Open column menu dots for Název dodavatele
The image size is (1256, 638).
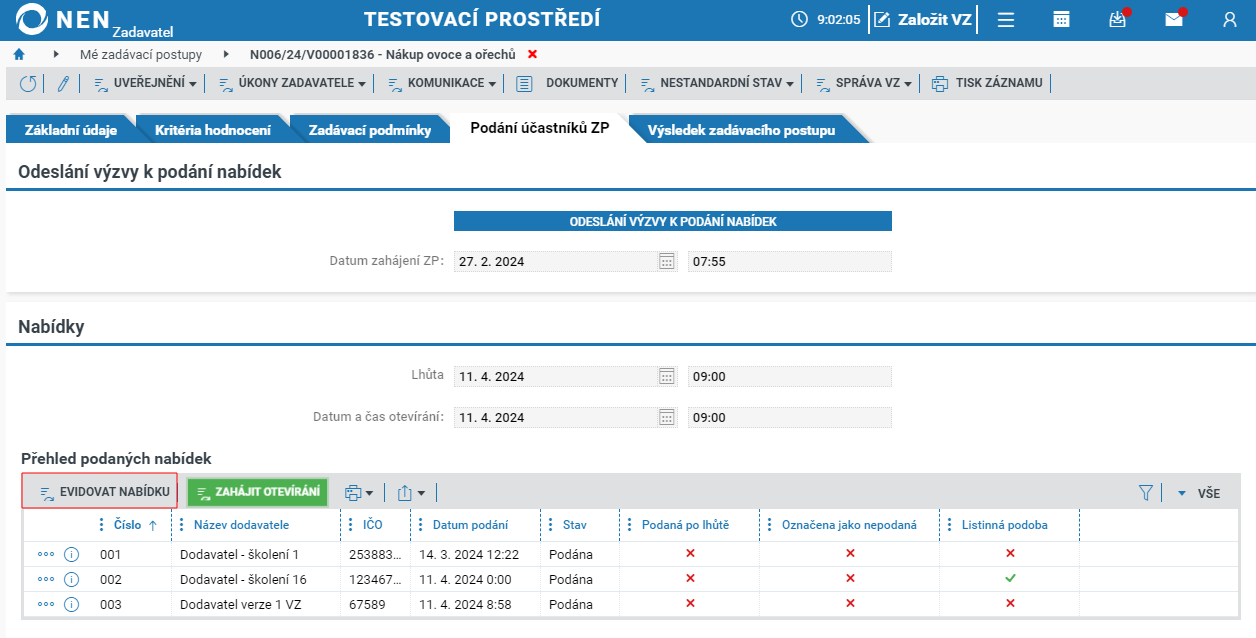(181, 525)
